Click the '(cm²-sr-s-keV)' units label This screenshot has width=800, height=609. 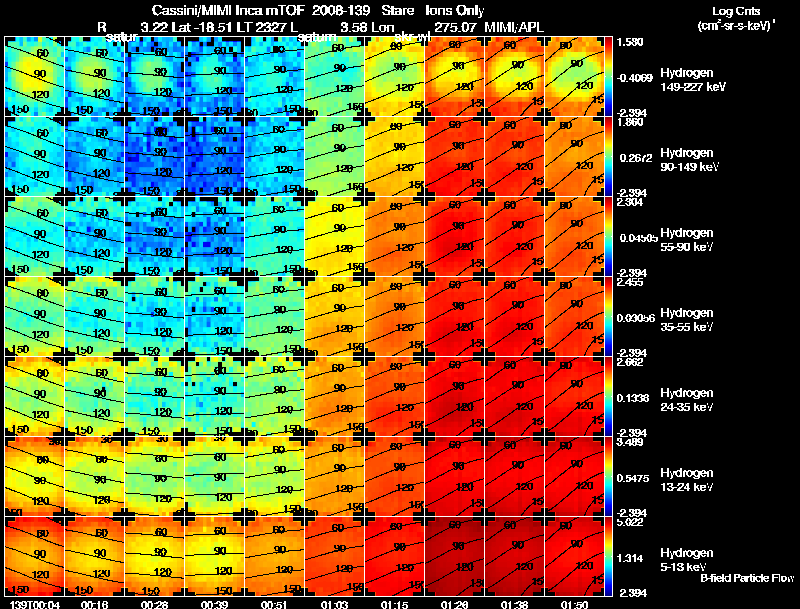pyautogui.click(x=736, y=25)
